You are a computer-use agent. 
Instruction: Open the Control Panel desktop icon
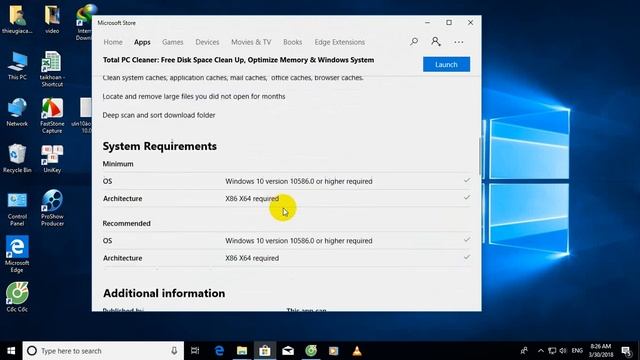pos(17,209)
